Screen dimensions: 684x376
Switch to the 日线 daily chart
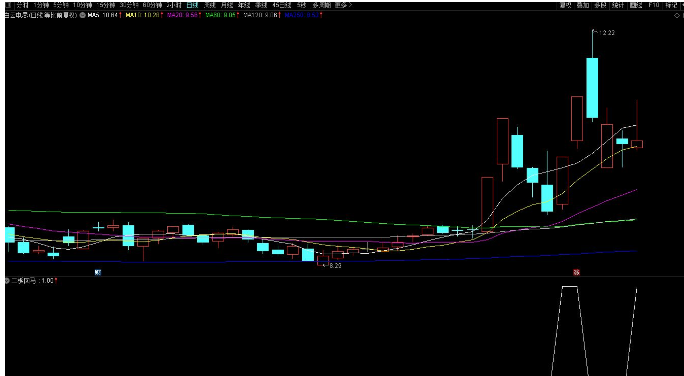click(x=192, y=5)
